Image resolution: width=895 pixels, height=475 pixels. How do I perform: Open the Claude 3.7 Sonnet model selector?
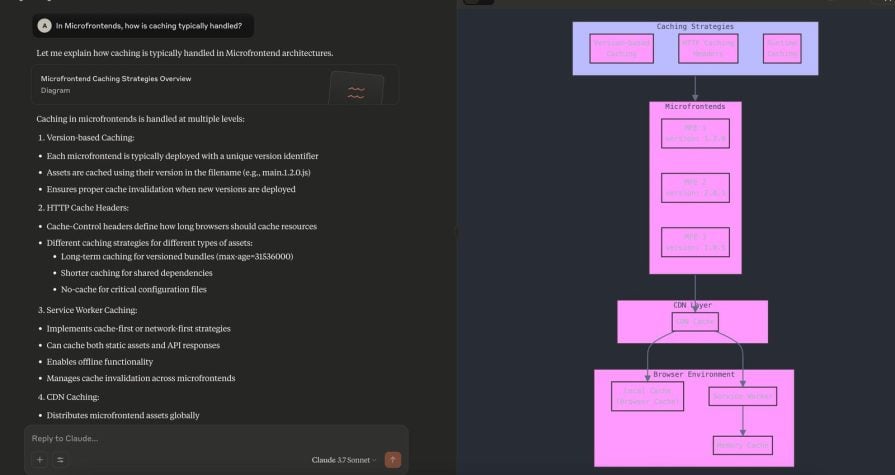344,460
